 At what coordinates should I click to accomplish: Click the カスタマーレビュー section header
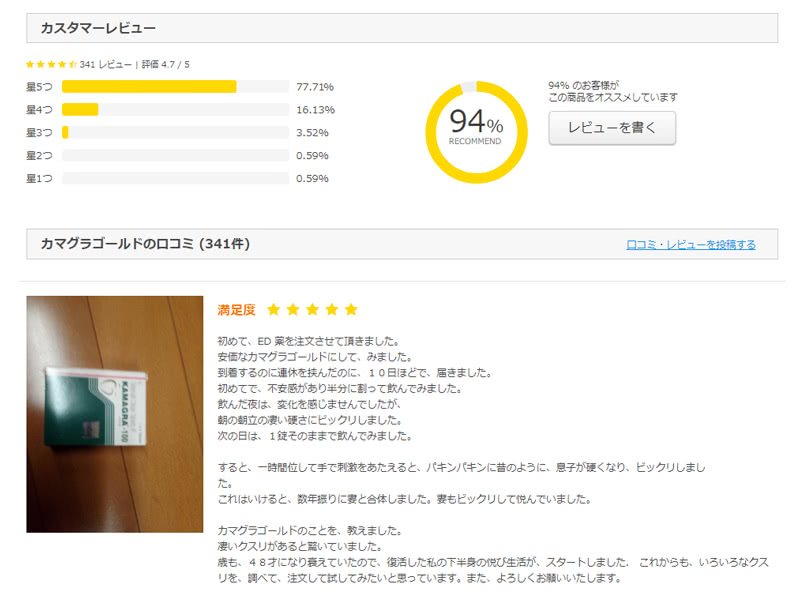pos(98,29)
